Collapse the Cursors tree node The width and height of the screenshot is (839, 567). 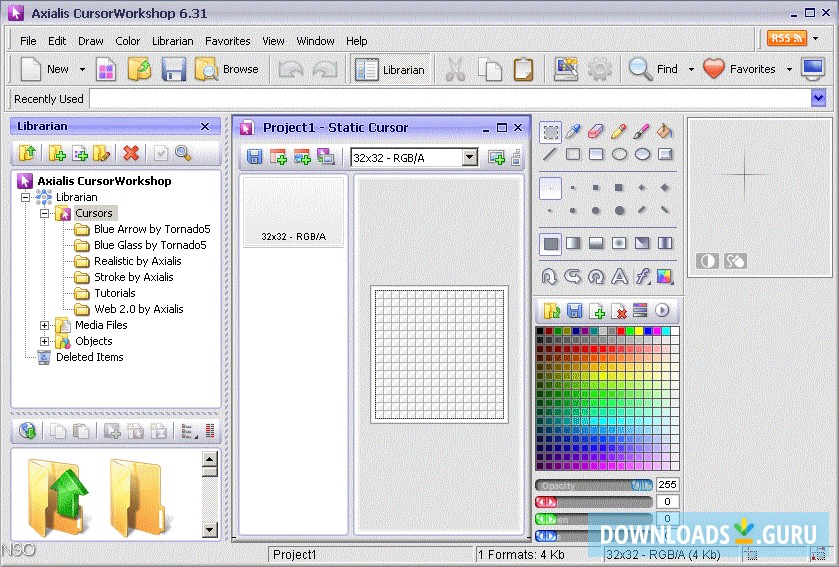click(44, 213)
